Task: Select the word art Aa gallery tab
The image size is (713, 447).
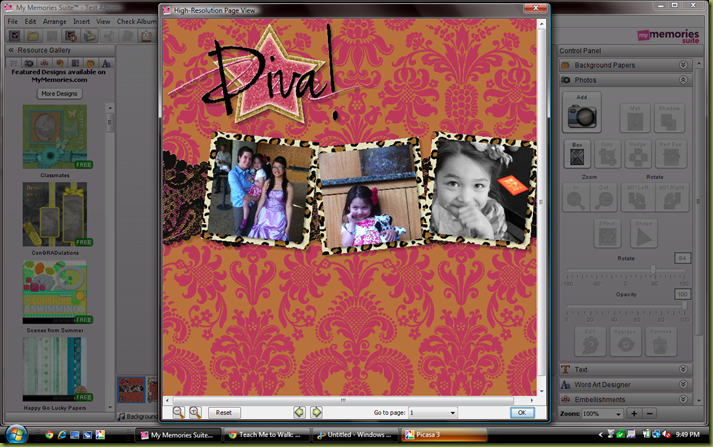Action: click(x=106, y=63)
